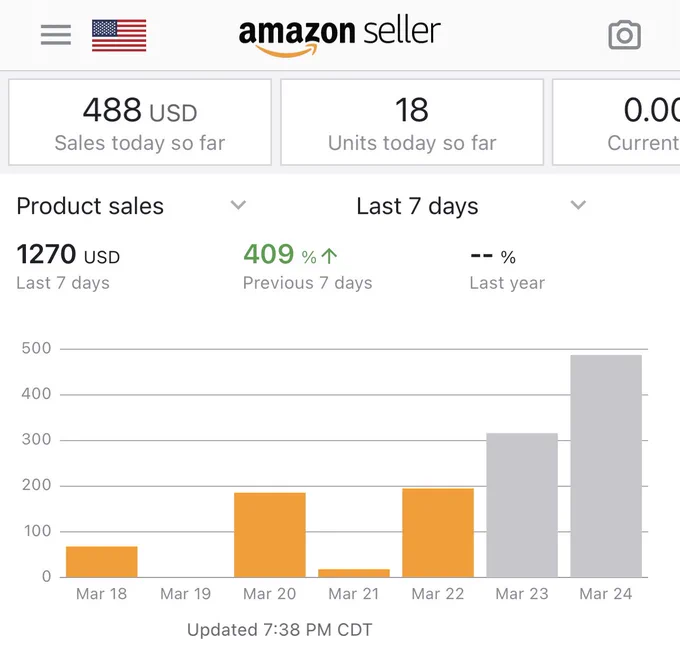
Task: Open the hamburger menu
Action: pyautogui.click(x=56, y=35)
